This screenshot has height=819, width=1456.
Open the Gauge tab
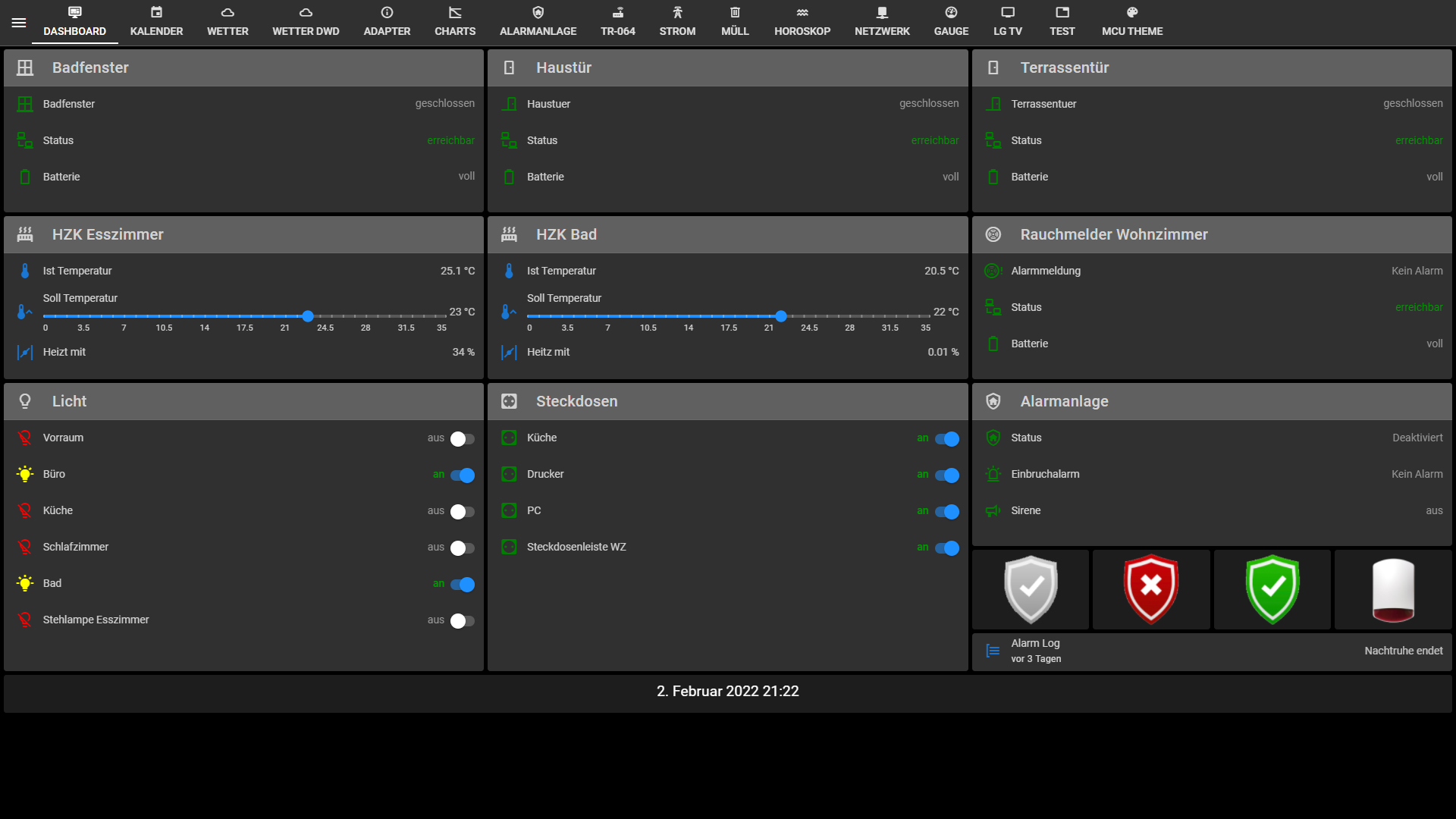point(951,22)
